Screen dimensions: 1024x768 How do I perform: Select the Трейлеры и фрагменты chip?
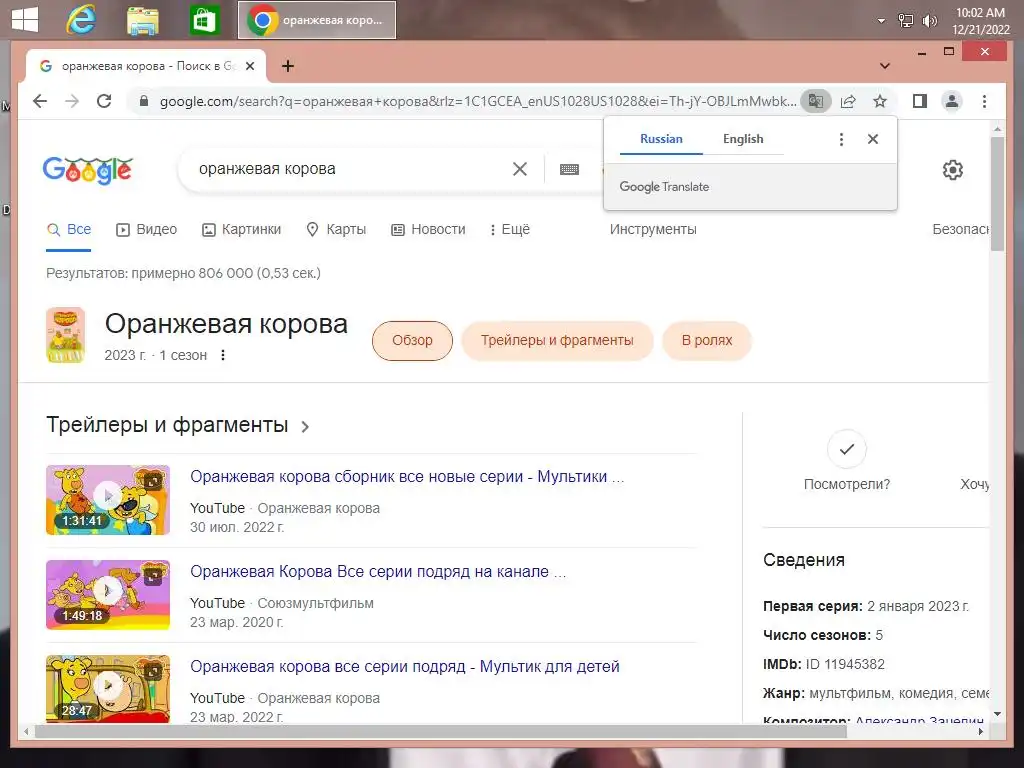(x=557, y=340)
